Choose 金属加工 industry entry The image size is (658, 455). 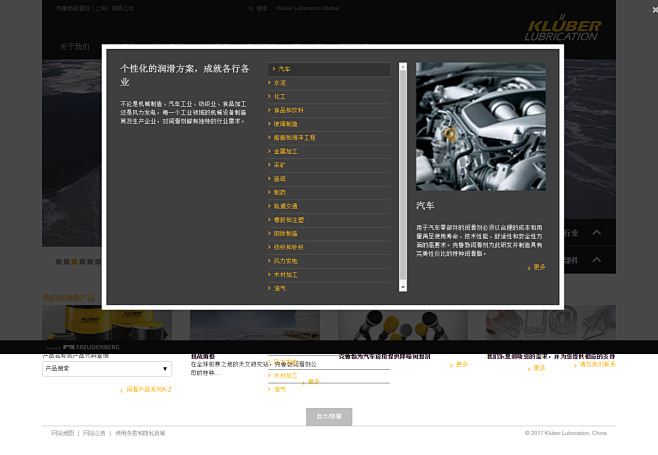[x=329, y=152]
